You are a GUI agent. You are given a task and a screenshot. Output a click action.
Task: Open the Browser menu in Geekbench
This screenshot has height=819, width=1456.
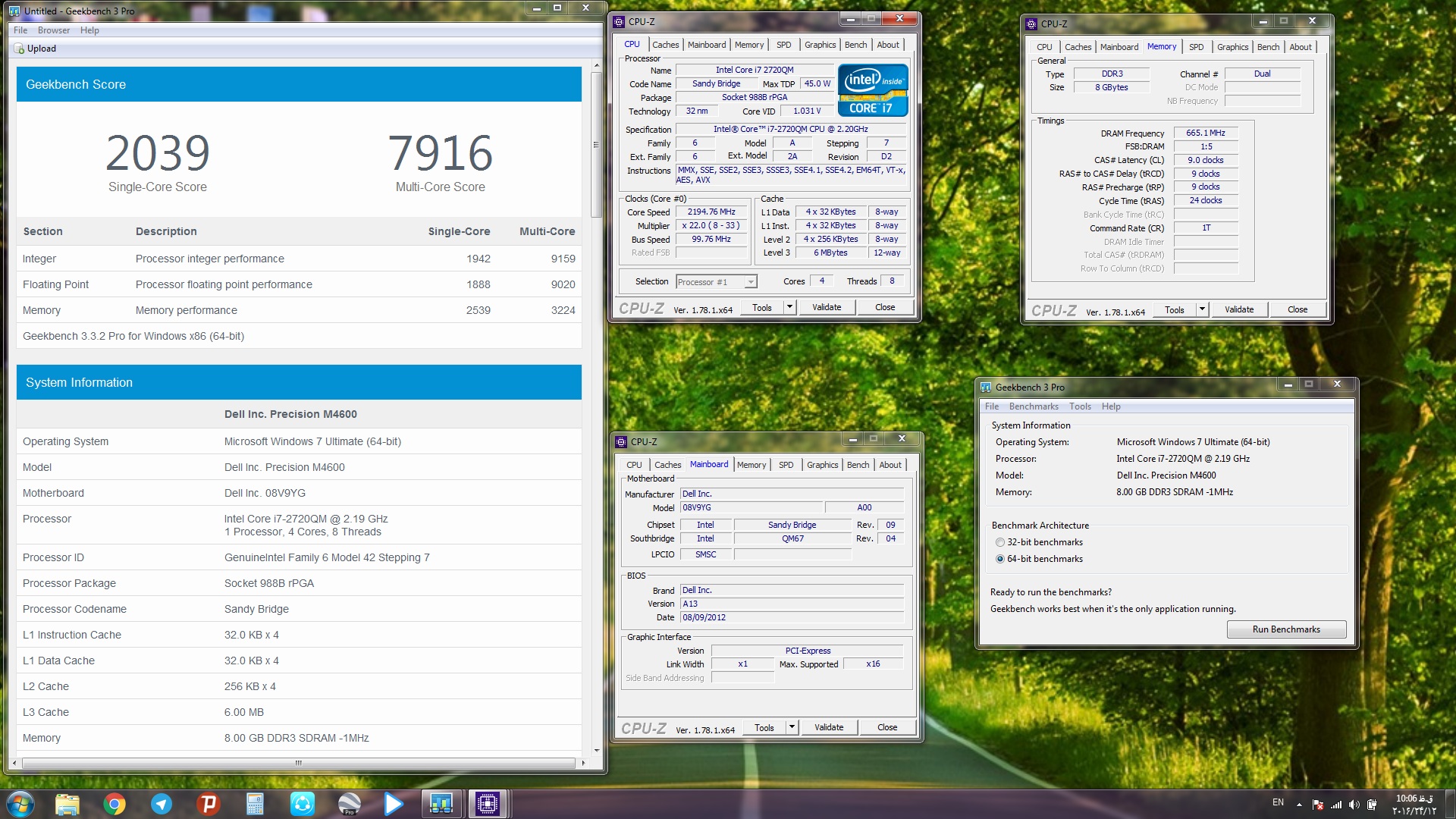(x=54, y=30)
